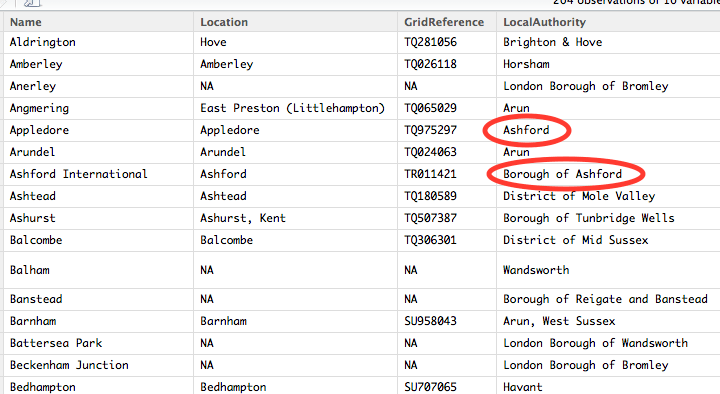Select the GridReference column header

(444, 22)
